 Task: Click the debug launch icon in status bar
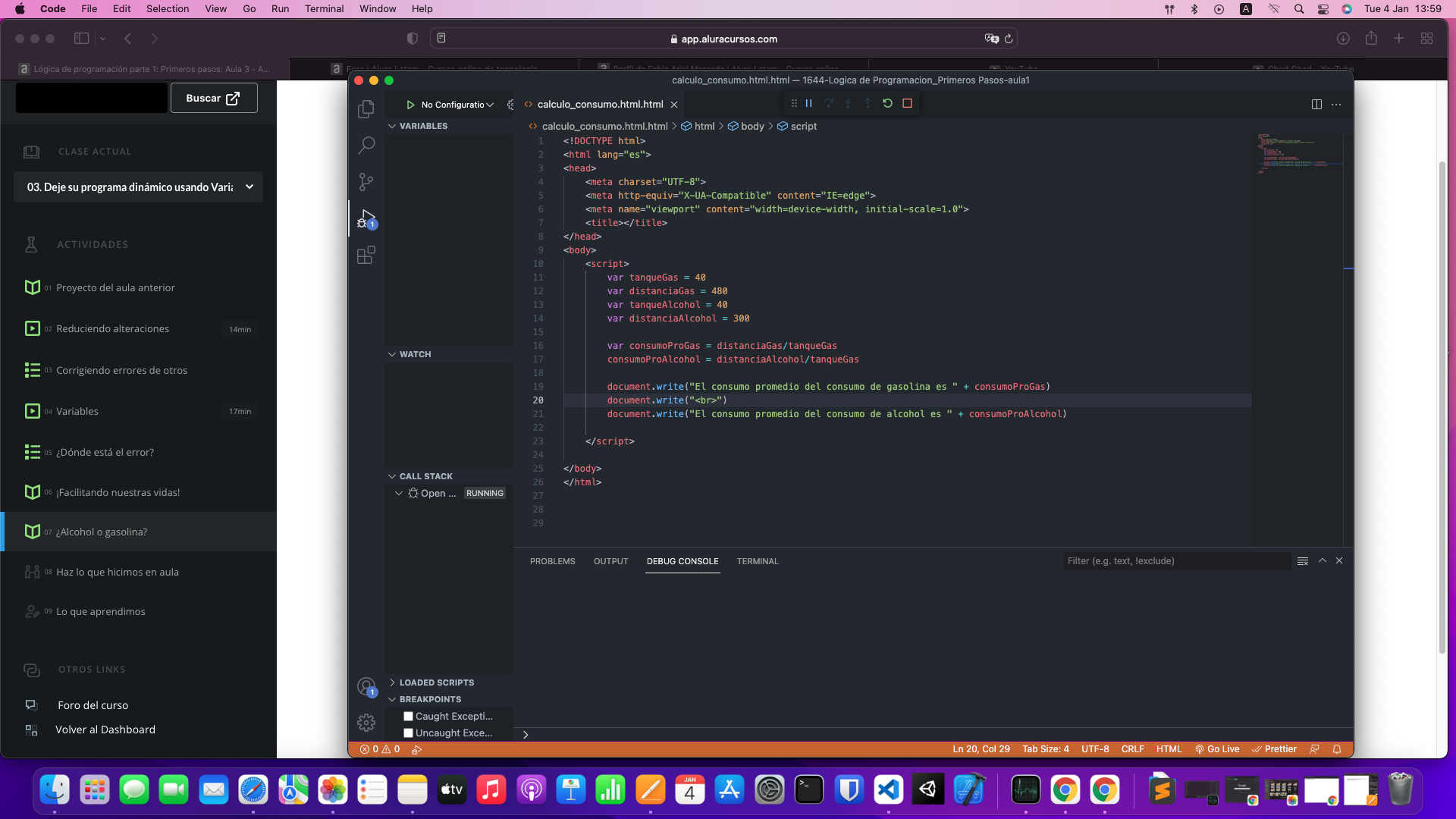point(416,749)
